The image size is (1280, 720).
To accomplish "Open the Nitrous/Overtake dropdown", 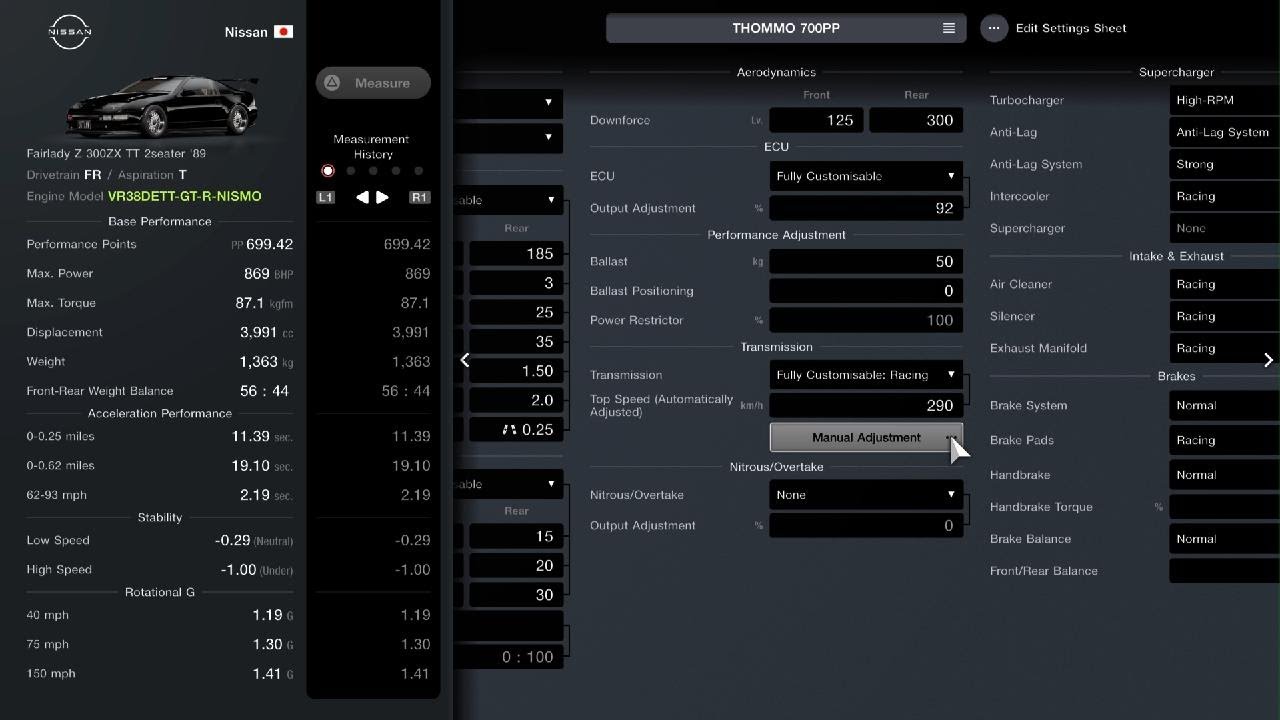I will [x=866, y=495].
